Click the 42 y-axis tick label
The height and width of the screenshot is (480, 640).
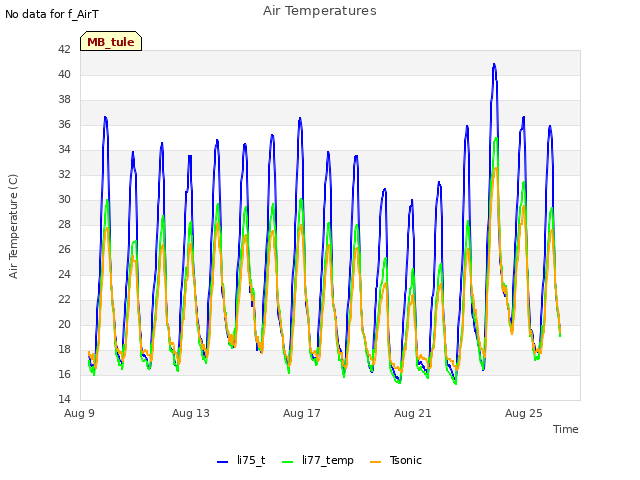(x=64, y=49)
